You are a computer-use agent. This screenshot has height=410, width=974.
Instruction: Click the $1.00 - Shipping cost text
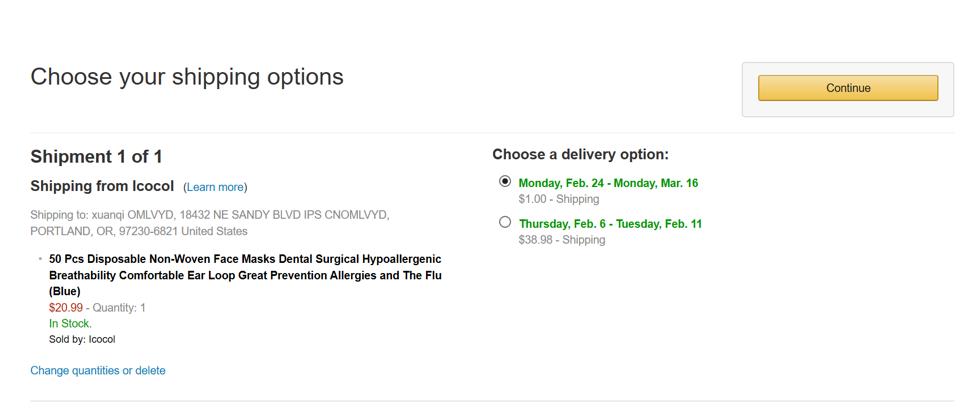click(559, 199)
